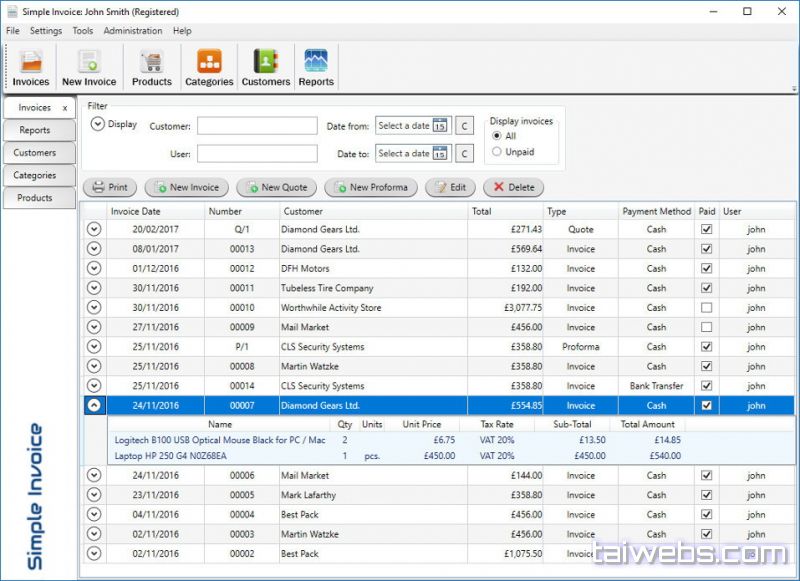Open the Administration menu
The height and width of the screenshot is (581, 800).
click(132, 31)
